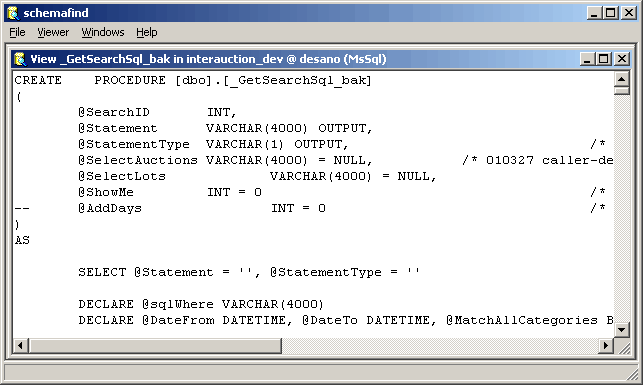This screenshot has height=385, width=643.
Task: Click the vertical scrollbar down arrow
Action: pos(622,329)
